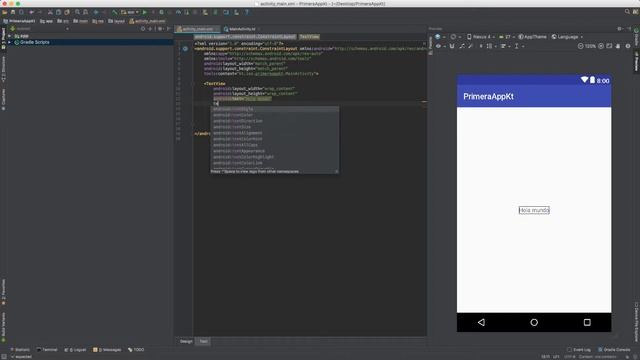Run the app with green play icon
Viewport: 640px width, 360px height.
click(x=144, y=12)
